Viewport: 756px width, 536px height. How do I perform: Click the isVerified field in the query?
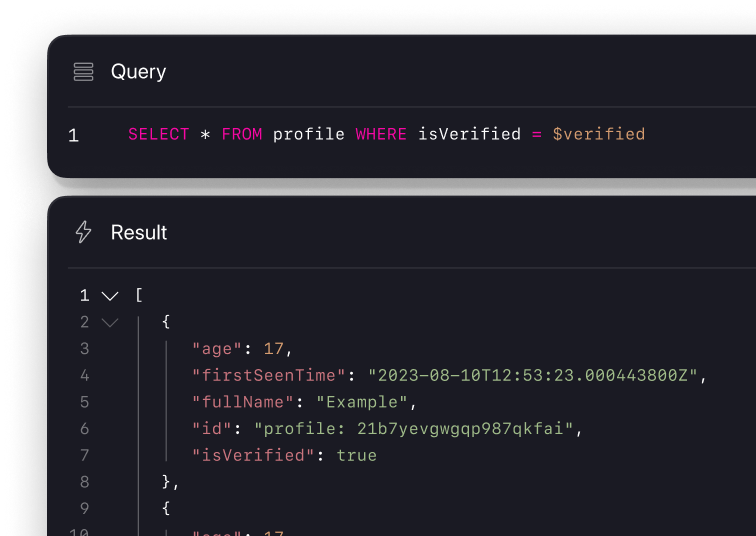click(469, 134)
